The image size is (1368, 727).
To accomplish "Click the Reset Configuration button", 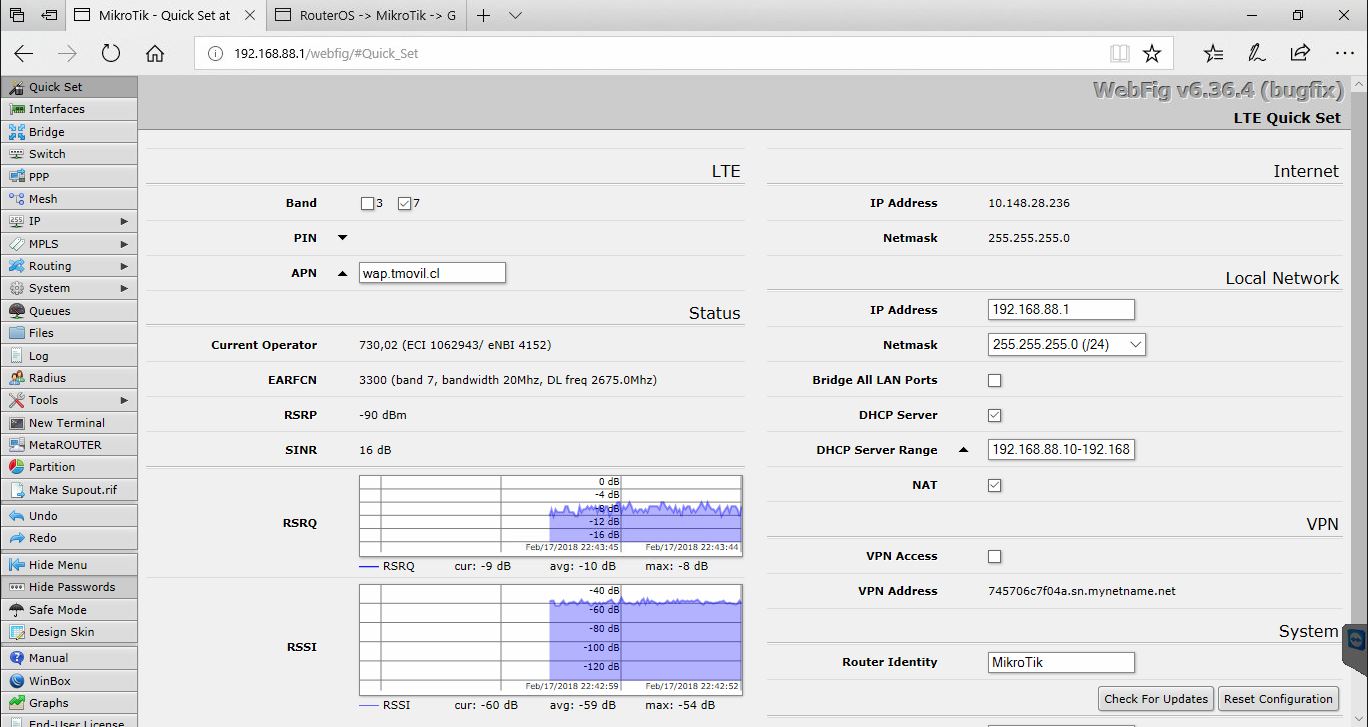I will [x=1278, y=698].
